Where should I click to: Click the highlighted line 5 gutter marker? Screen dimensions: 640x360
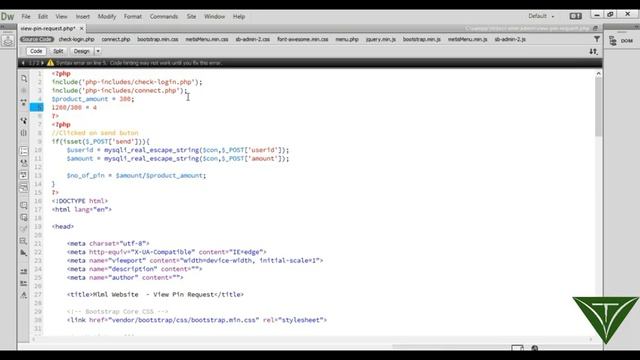(x=37, y=107)
